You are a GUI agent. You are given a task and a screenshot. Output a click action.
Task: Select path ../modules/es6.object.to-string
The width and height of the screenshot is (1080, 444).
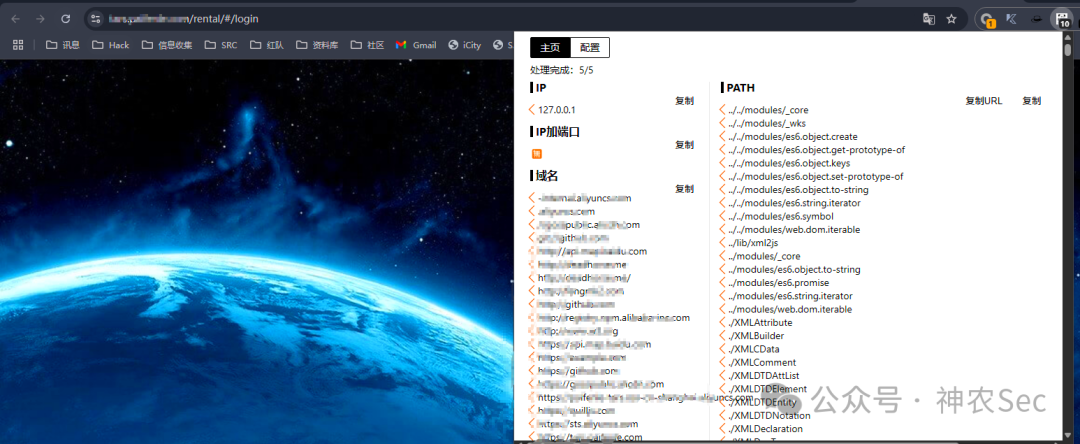pos(794,270)
